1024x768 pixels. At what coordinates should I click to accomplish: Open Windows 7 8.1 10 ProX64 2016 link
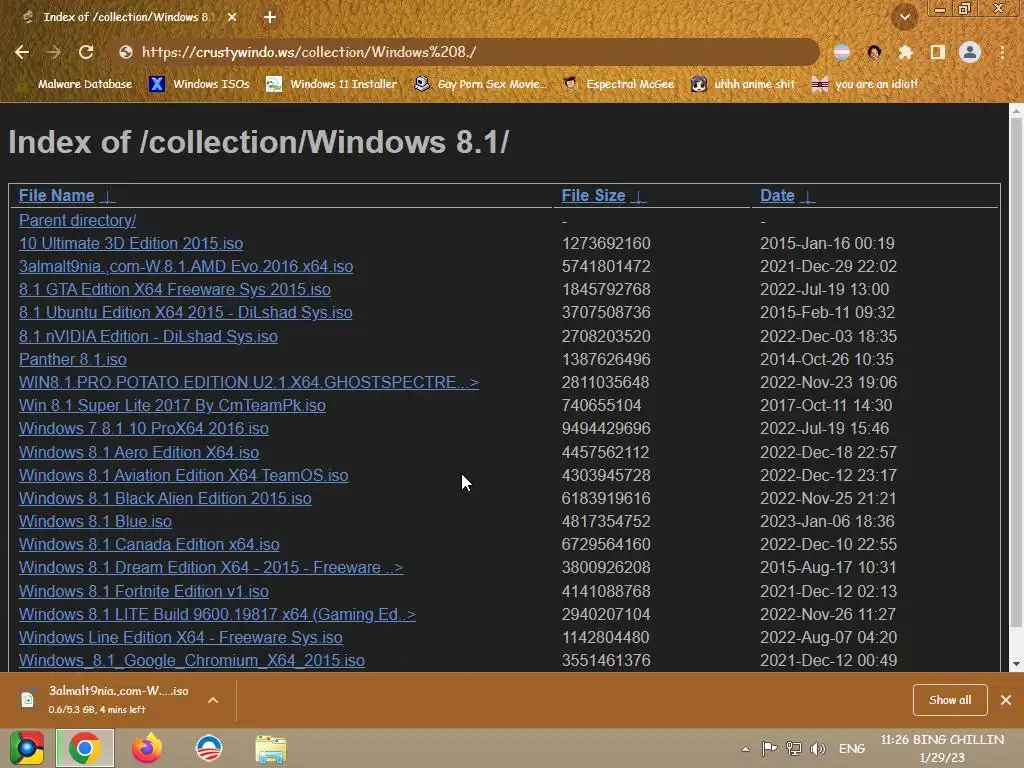point(144,428)
